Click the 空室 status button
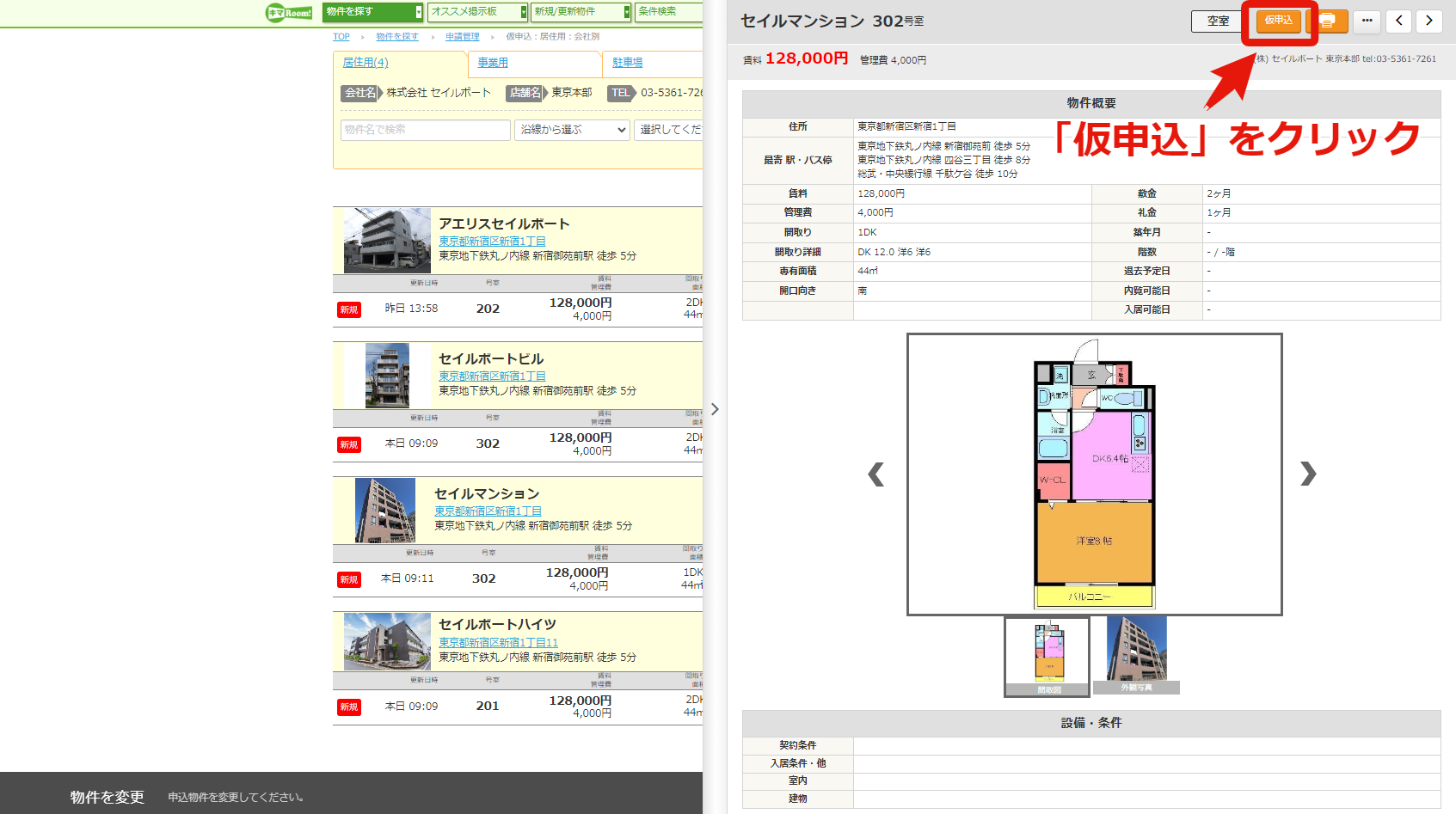Viewport: 1456px width, 814px height. (1218, 21)
